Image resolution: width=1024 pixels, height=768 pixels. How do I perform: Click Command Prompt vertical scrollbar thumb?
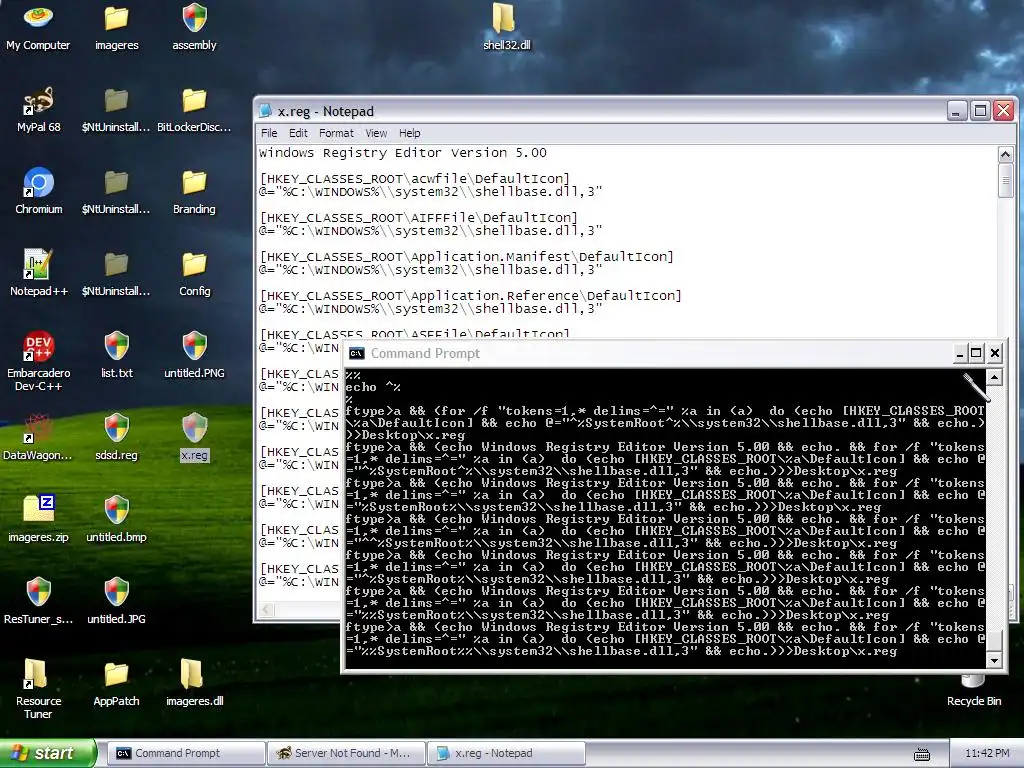[994, 641]
